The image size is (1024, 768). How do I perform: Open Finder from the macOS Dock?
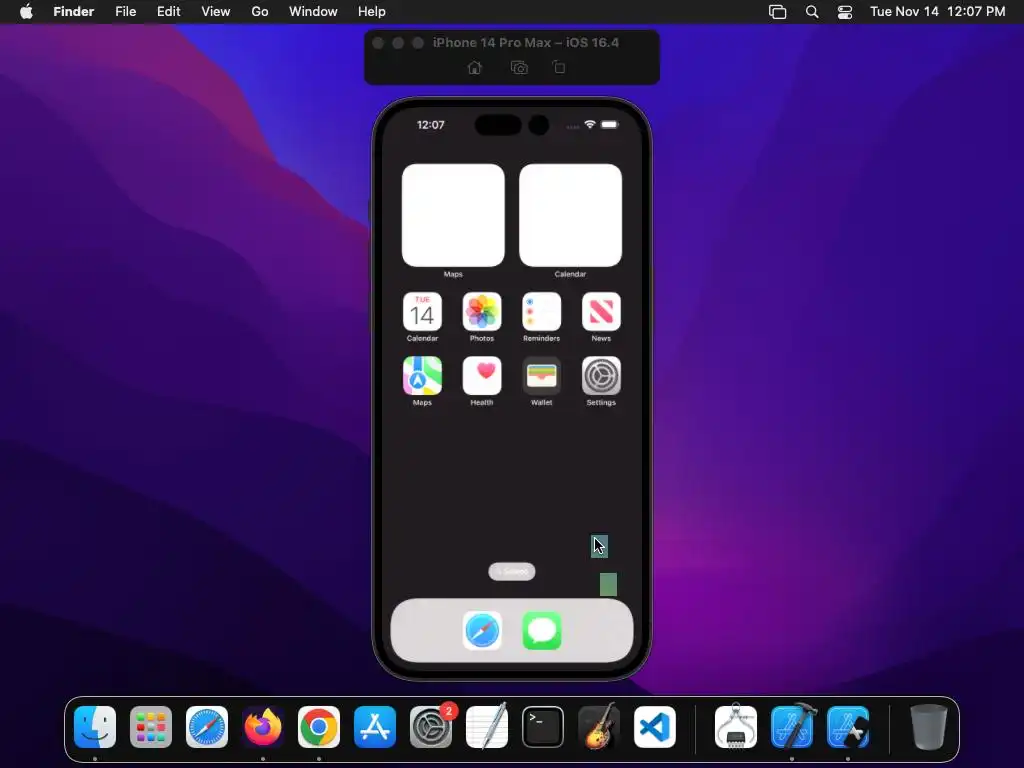point(95,727)
